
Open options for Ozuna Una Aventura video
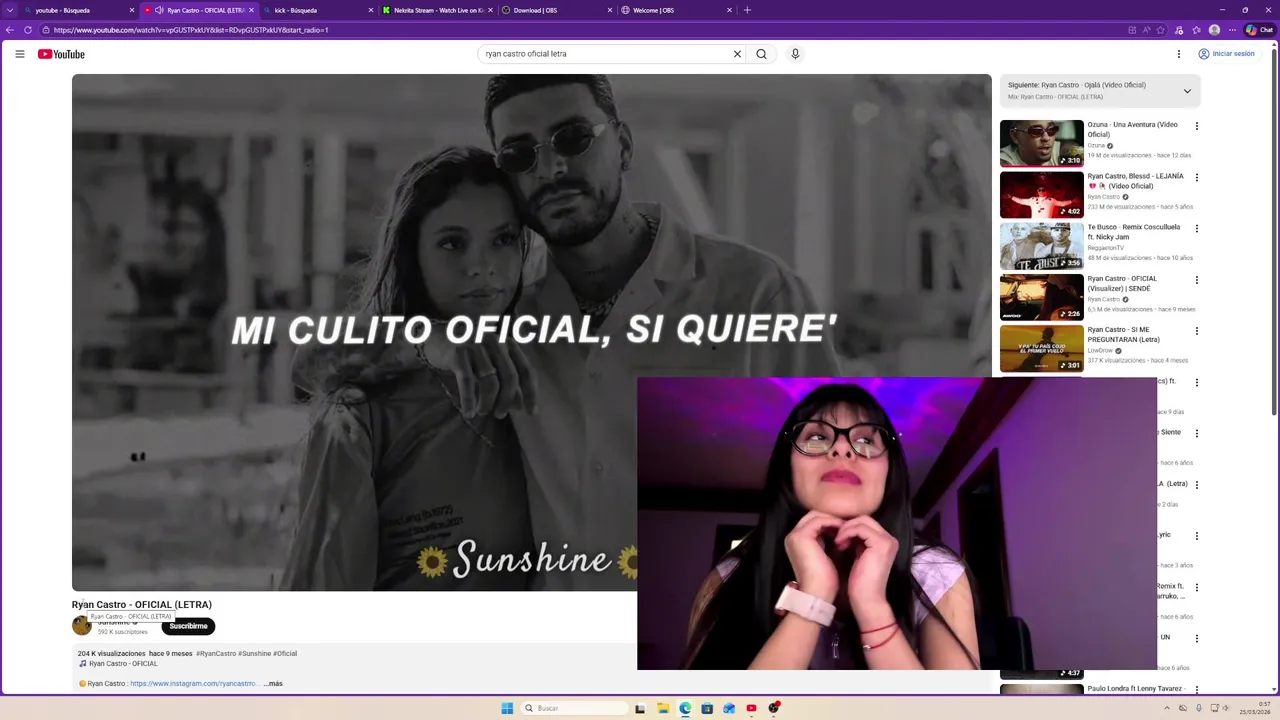click(1196, 126)
